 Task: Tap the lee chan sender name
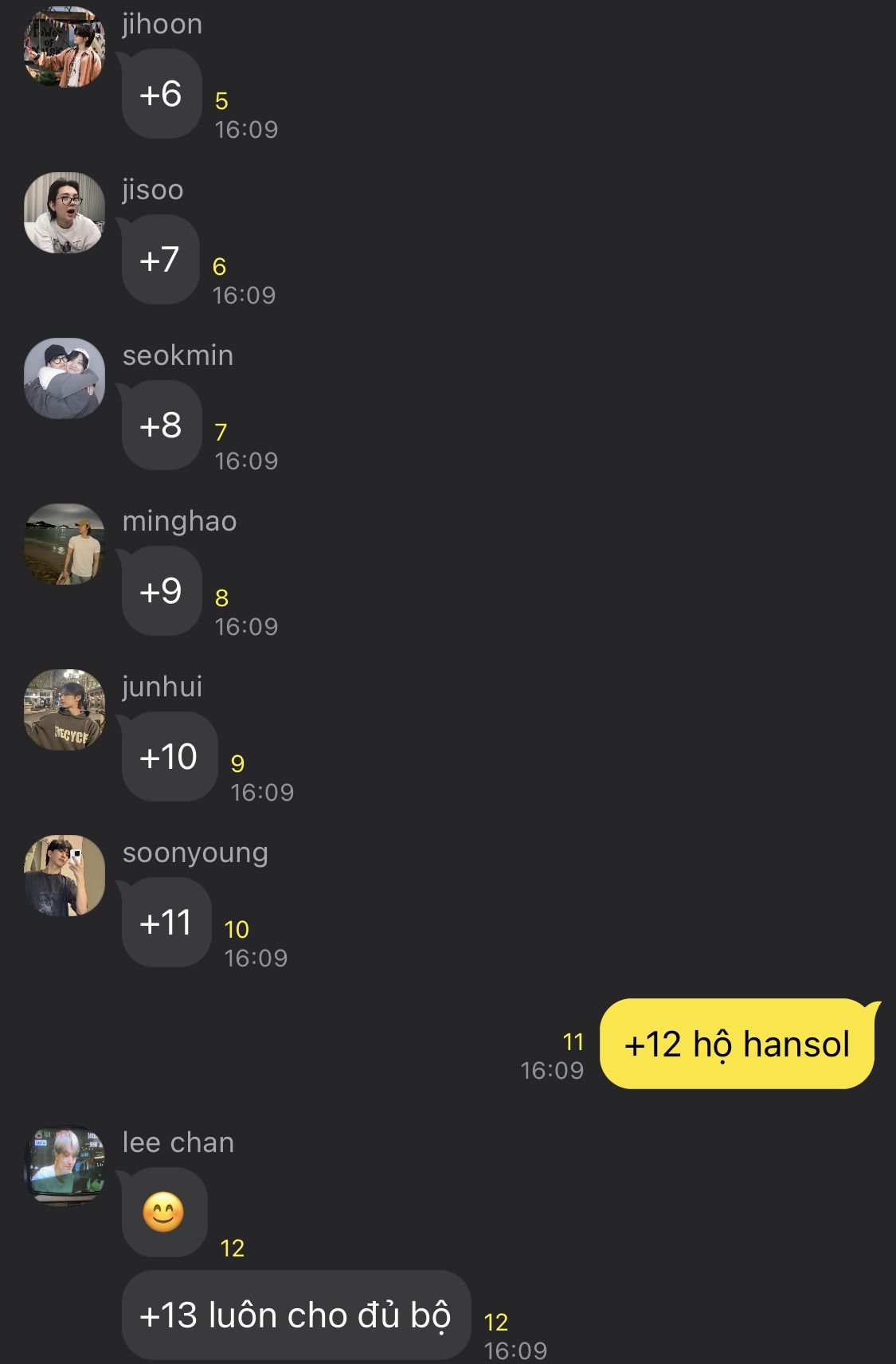pos(178,1143)
